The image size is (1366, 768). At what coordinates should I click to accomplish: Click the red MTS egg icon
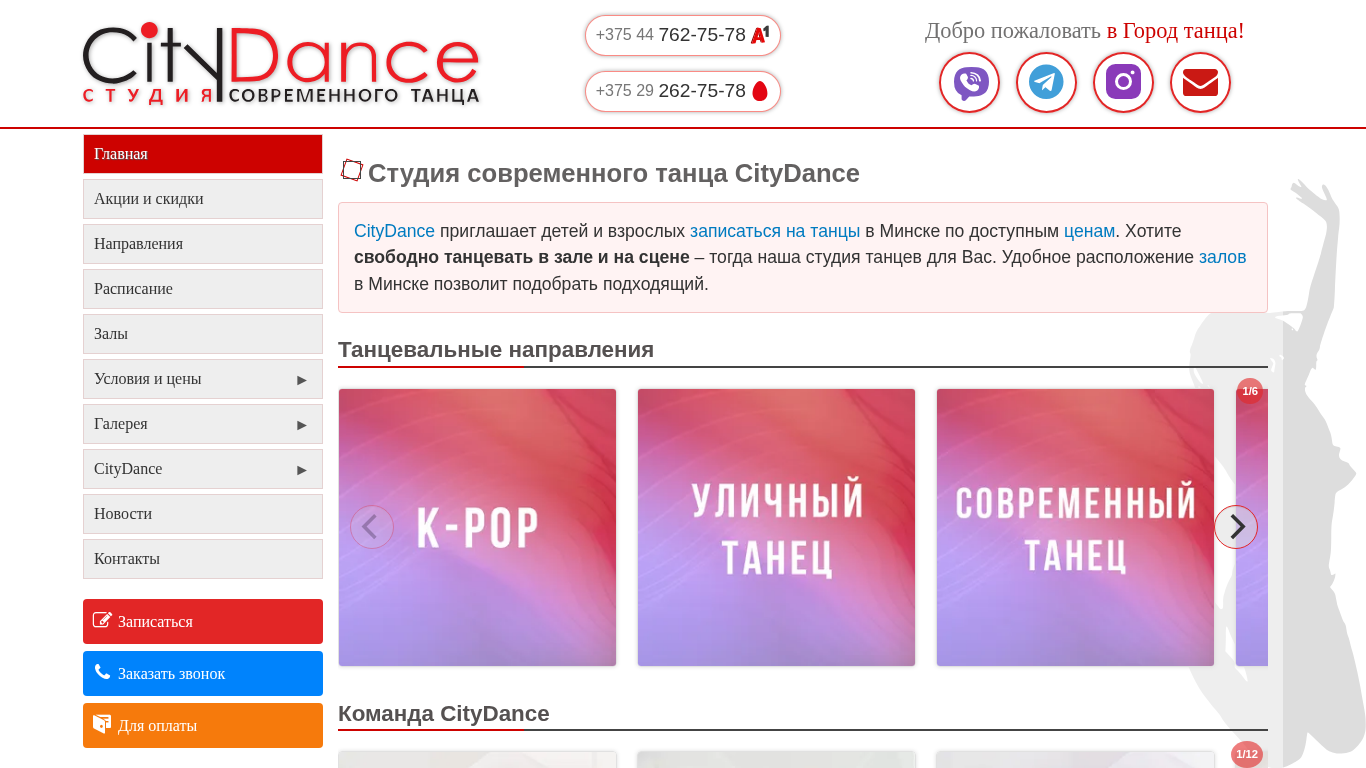tap(760, 91)
